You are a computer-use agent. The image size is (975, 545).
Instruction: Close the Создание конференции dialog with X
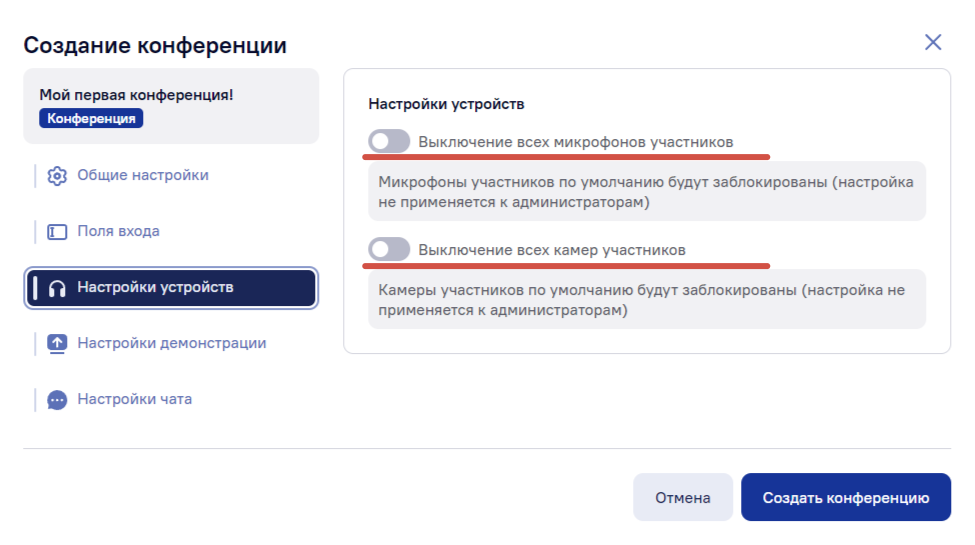tap(933, 42)
